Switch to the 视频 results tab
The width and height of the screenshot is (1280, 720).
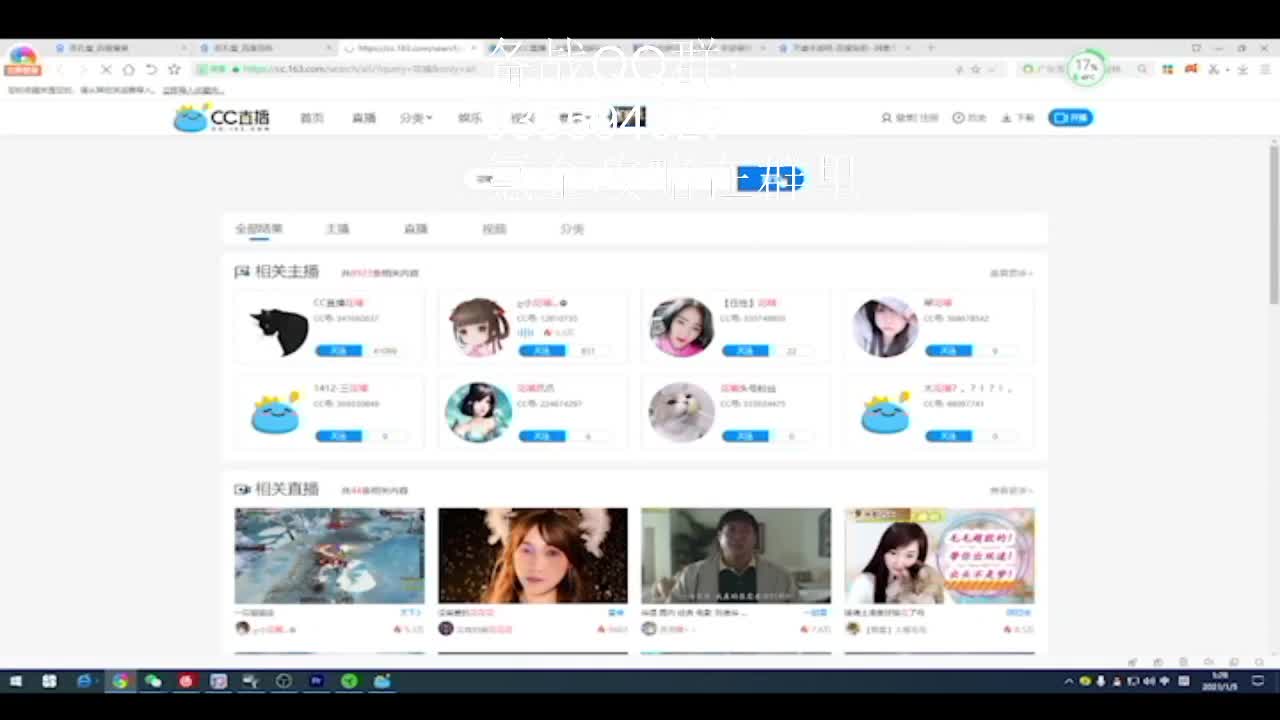(x=494, y=228)
